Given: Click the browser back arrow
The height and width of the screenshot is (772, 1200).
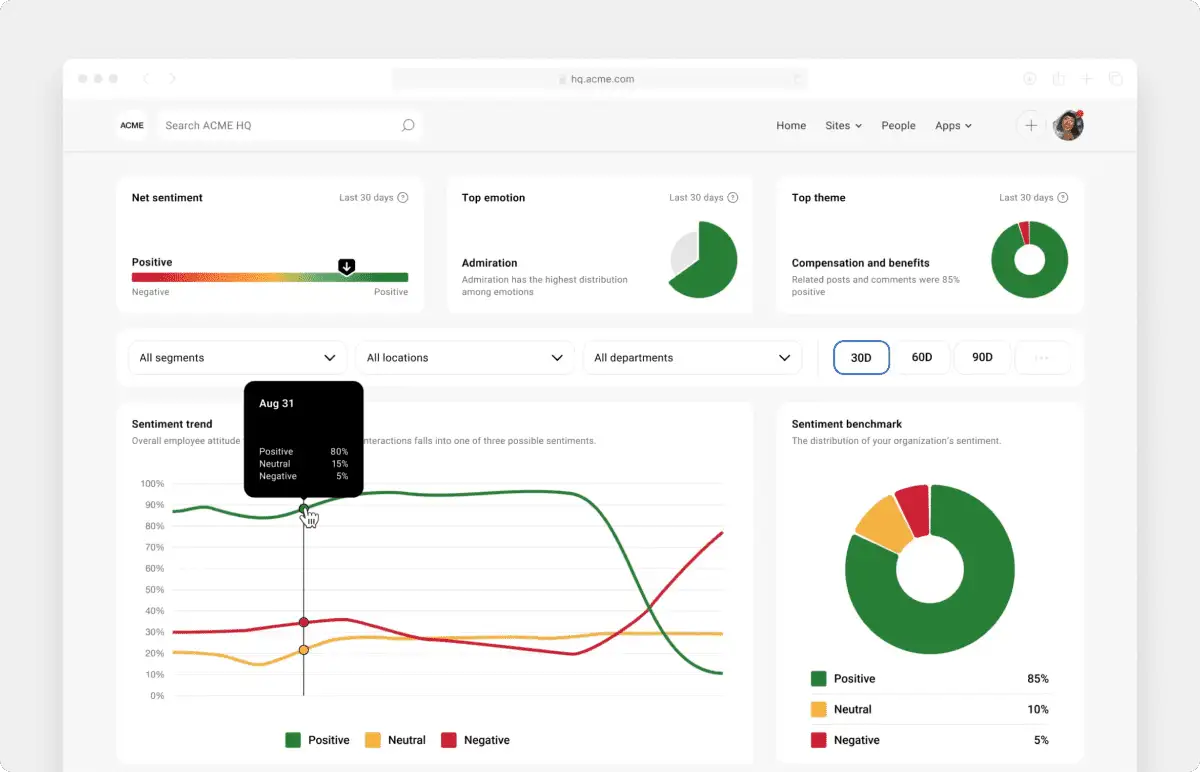Looking at the screenshot, I should coord(145,79).
